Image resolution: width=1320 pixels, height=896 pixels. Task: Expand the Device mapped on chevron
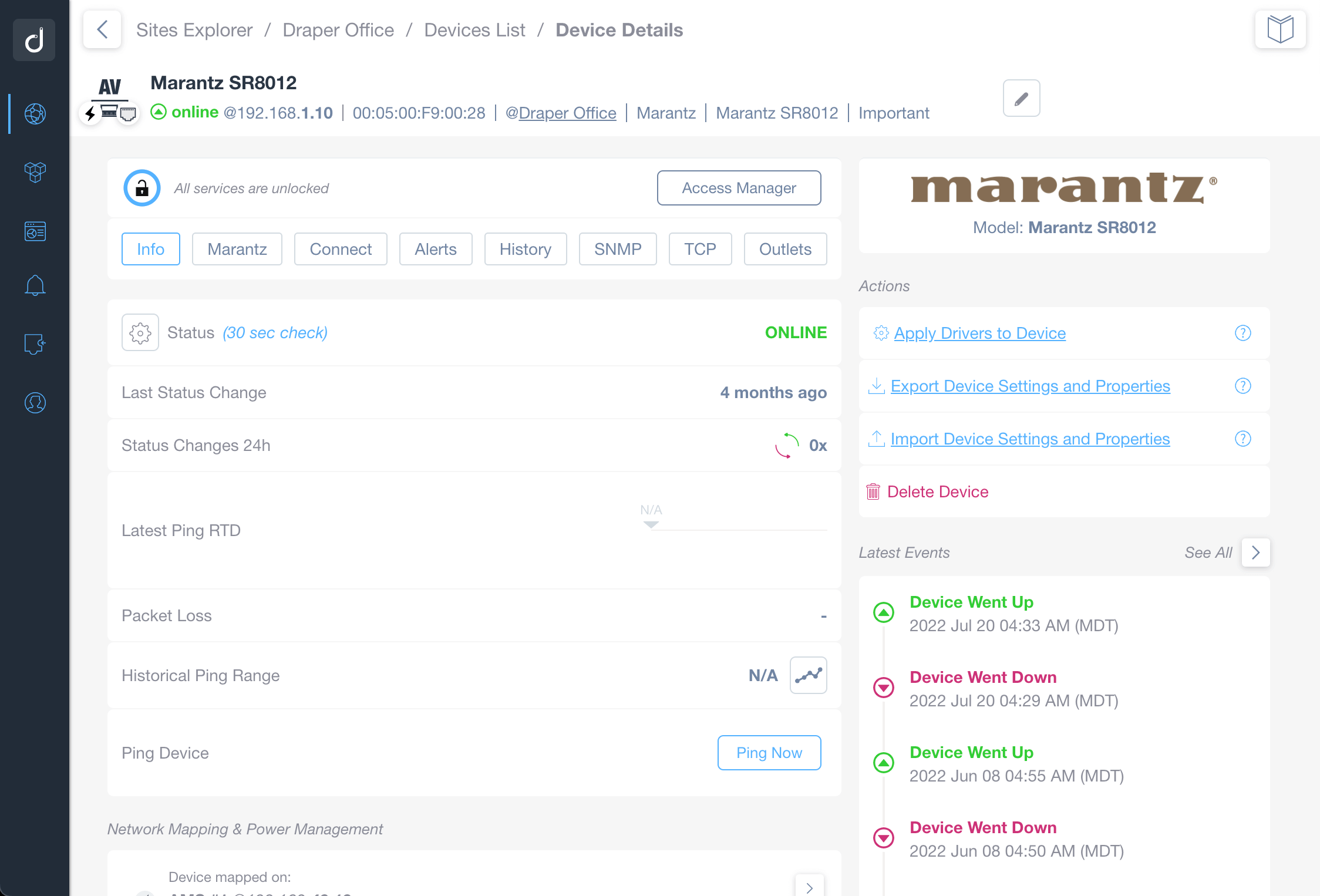(810, 885)
